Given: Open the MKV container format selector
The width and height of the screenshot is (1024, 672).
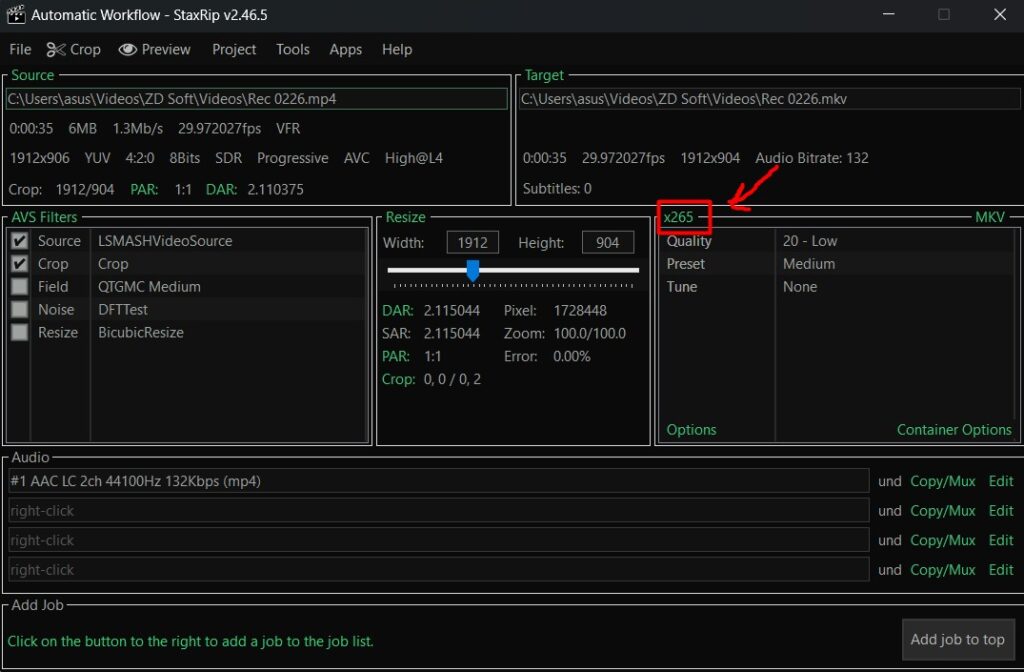Looking at the screenshot, I should point(992,217).
